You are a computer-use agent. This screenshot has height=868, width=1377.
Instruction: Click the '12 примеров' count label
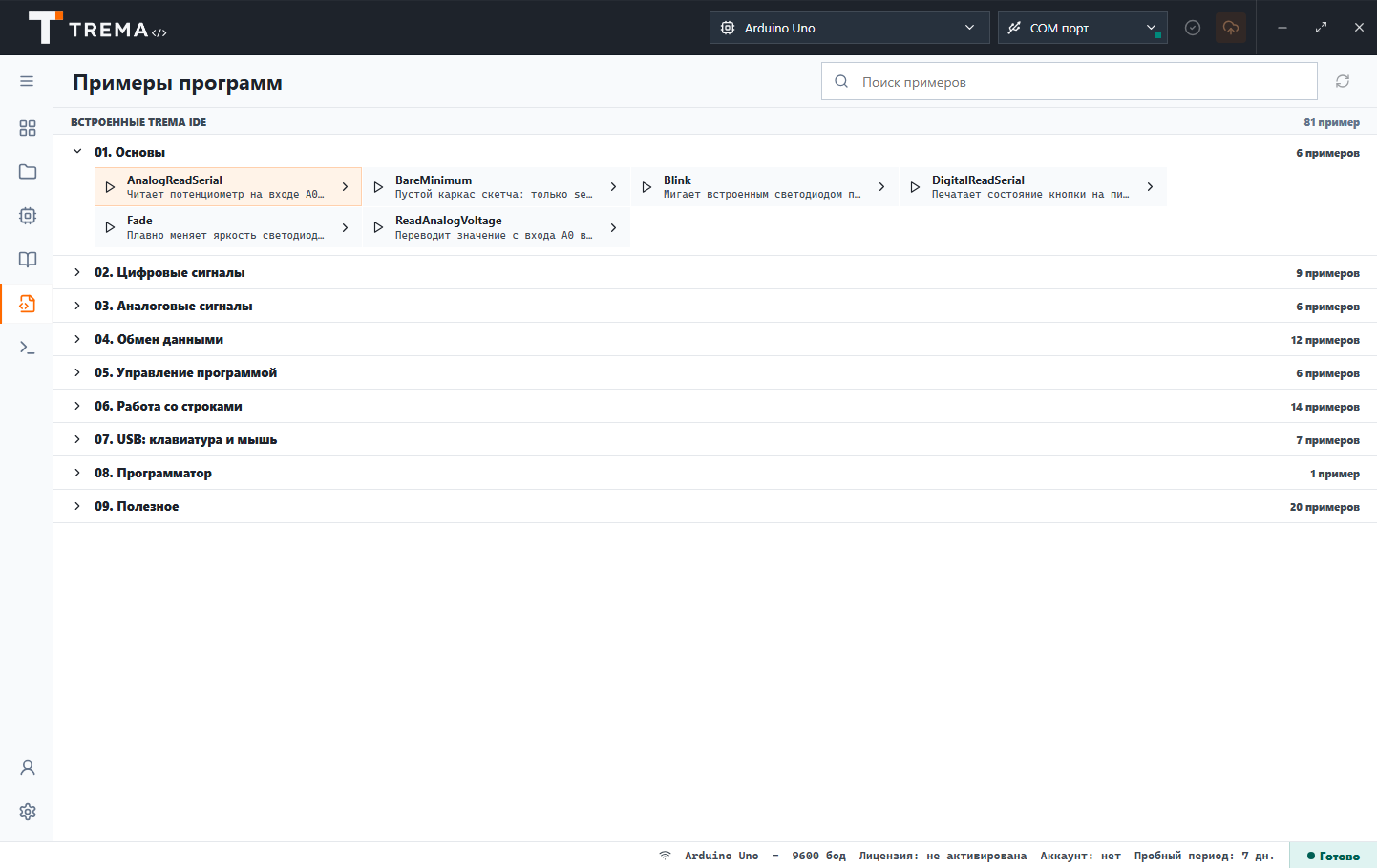(1324, 340)
